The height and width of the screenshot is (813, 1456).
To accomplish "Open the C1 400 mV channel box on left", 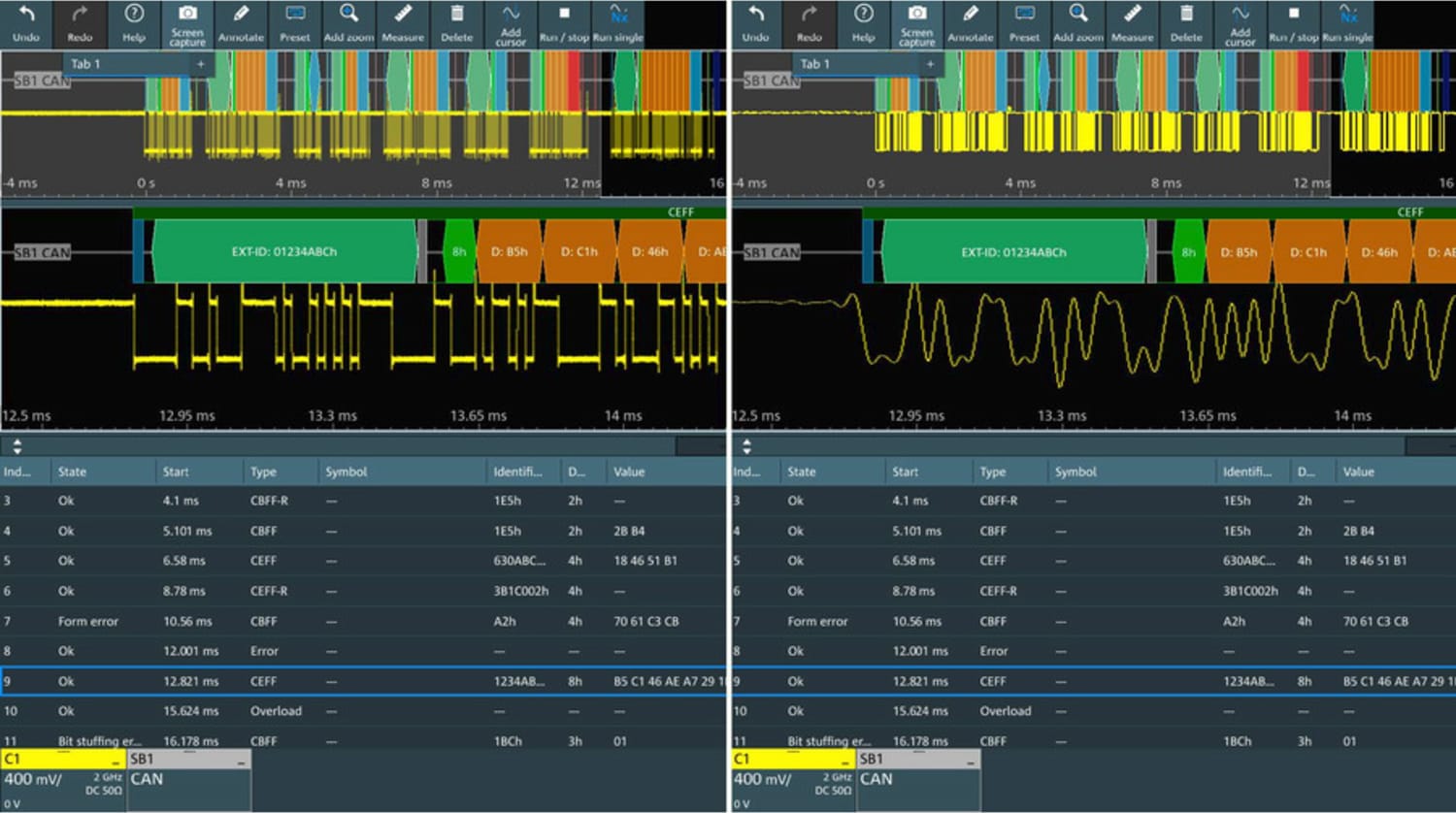I will click(63, 780).
